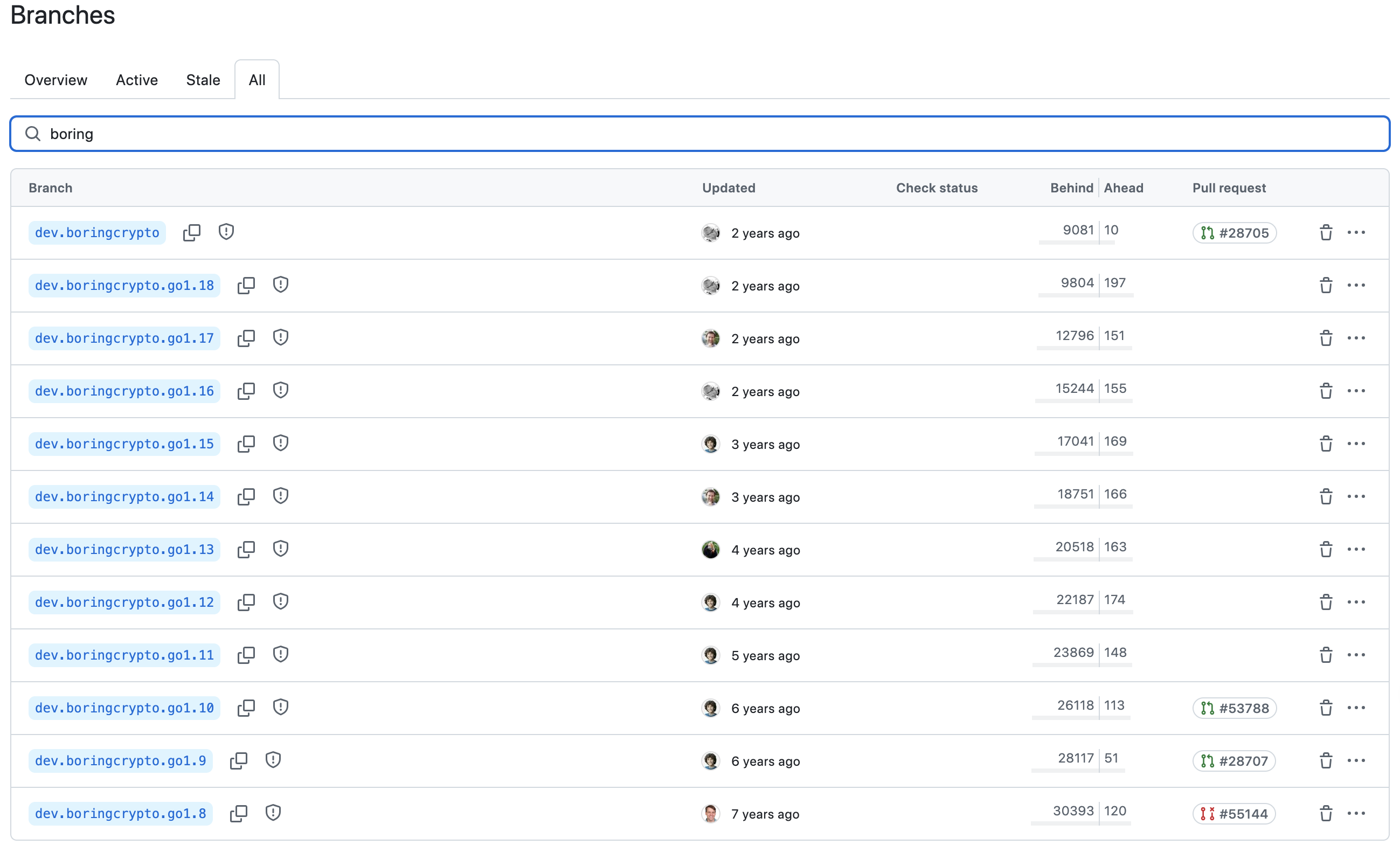
Task: Click the branch search field containing boring
Action: pos(699,134)
